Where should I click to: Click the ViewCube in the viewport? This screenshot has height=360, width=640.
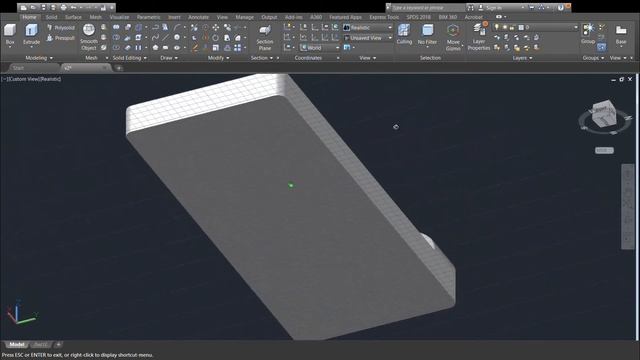pyautogui.click(x=603, y=113)
